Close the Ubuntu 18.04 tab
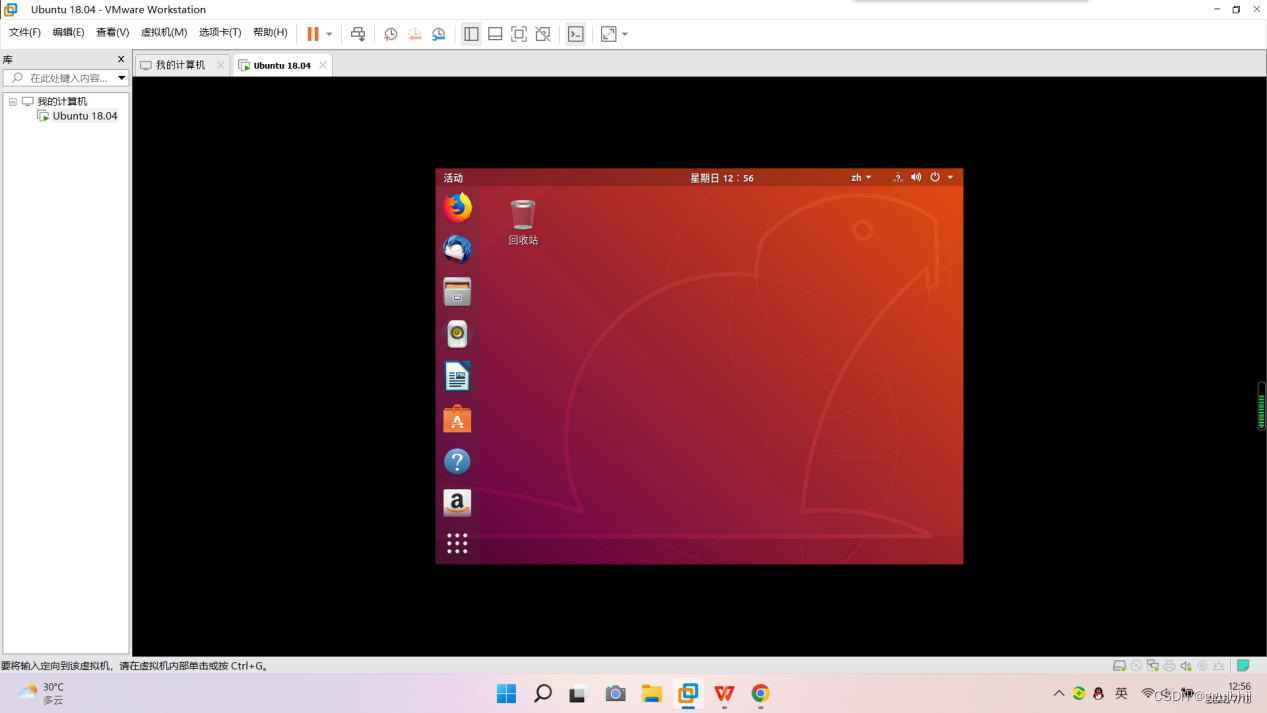 (x=323, y=65)
